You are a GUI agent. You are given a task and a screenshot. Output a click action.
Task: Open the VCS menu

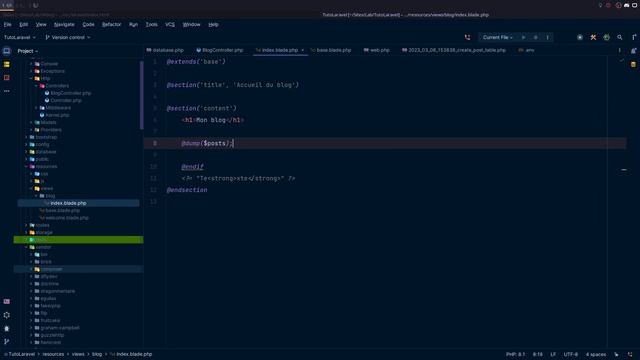[170, 24]
